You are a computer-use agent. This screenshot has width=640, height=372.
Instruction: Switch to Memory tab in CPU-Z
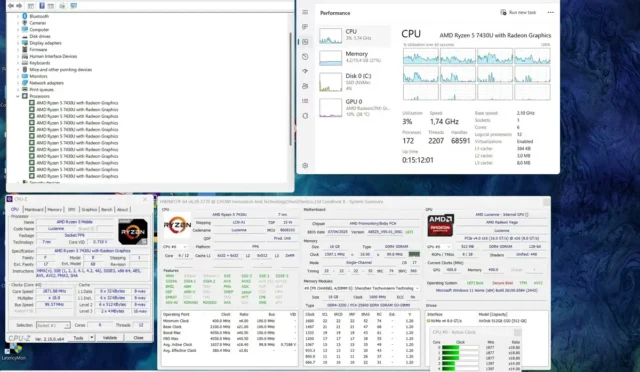pos(54,209)
